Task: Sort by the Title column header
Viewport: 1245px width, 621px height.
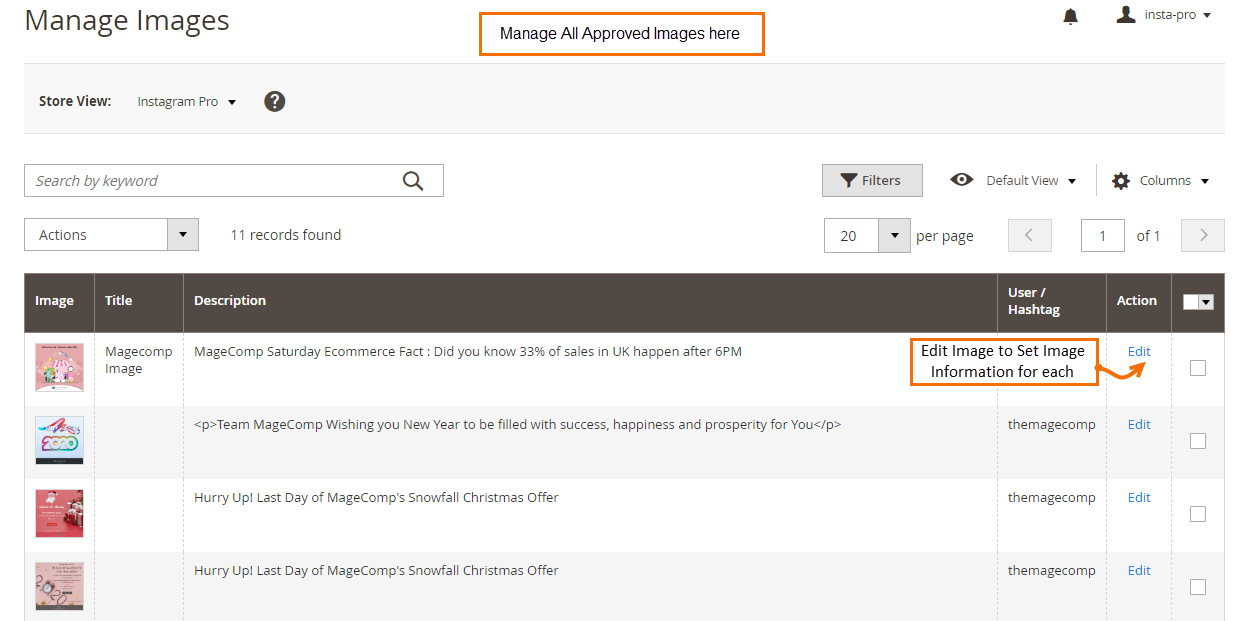Action: coord(119,301)
